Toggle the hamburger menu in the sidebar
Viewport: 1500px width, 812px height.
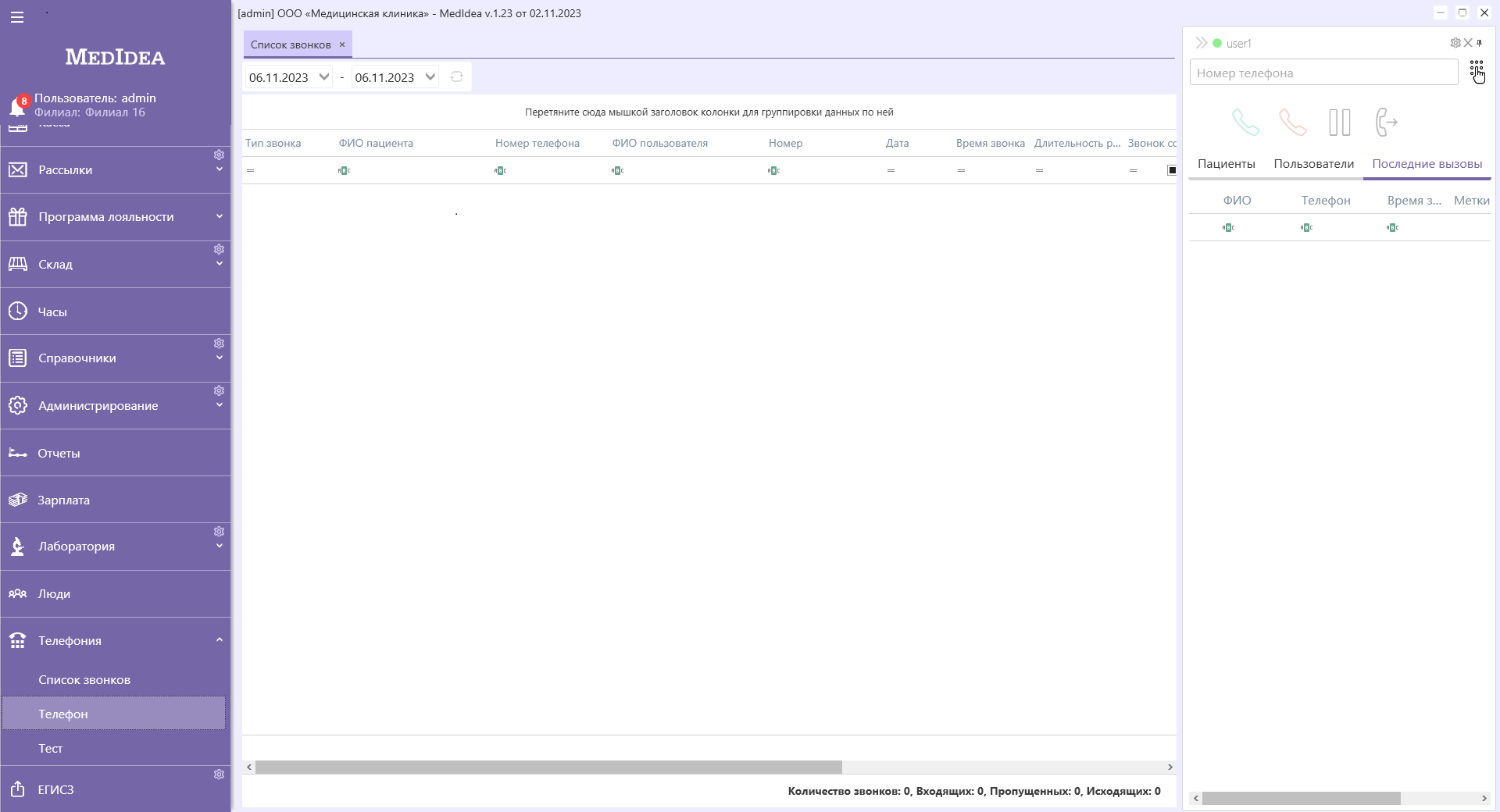[x=17, y=17]
